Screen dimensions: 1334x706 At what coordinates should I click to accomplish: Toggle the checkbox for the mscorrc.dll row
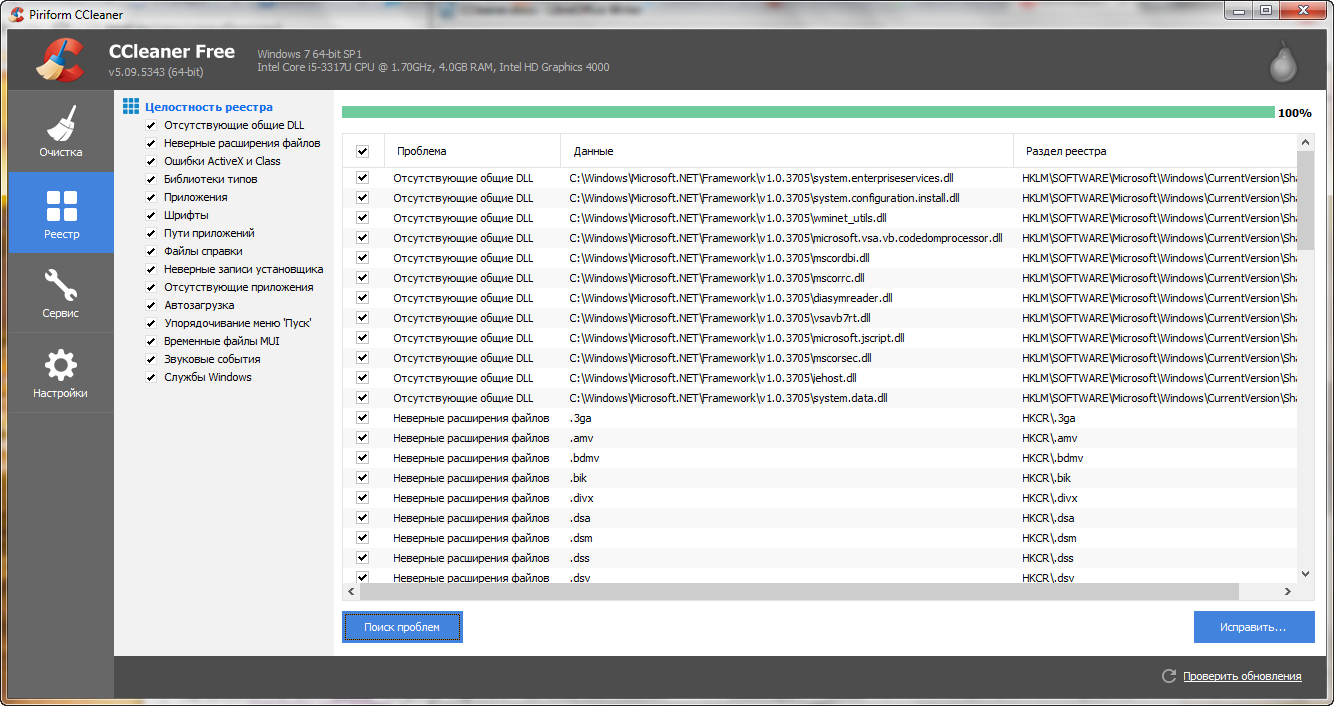coord(362,278)
